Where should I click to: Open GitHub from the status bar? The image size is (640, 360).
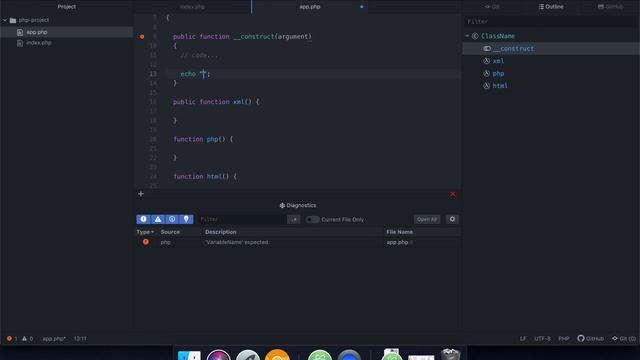tap(590, 338)
